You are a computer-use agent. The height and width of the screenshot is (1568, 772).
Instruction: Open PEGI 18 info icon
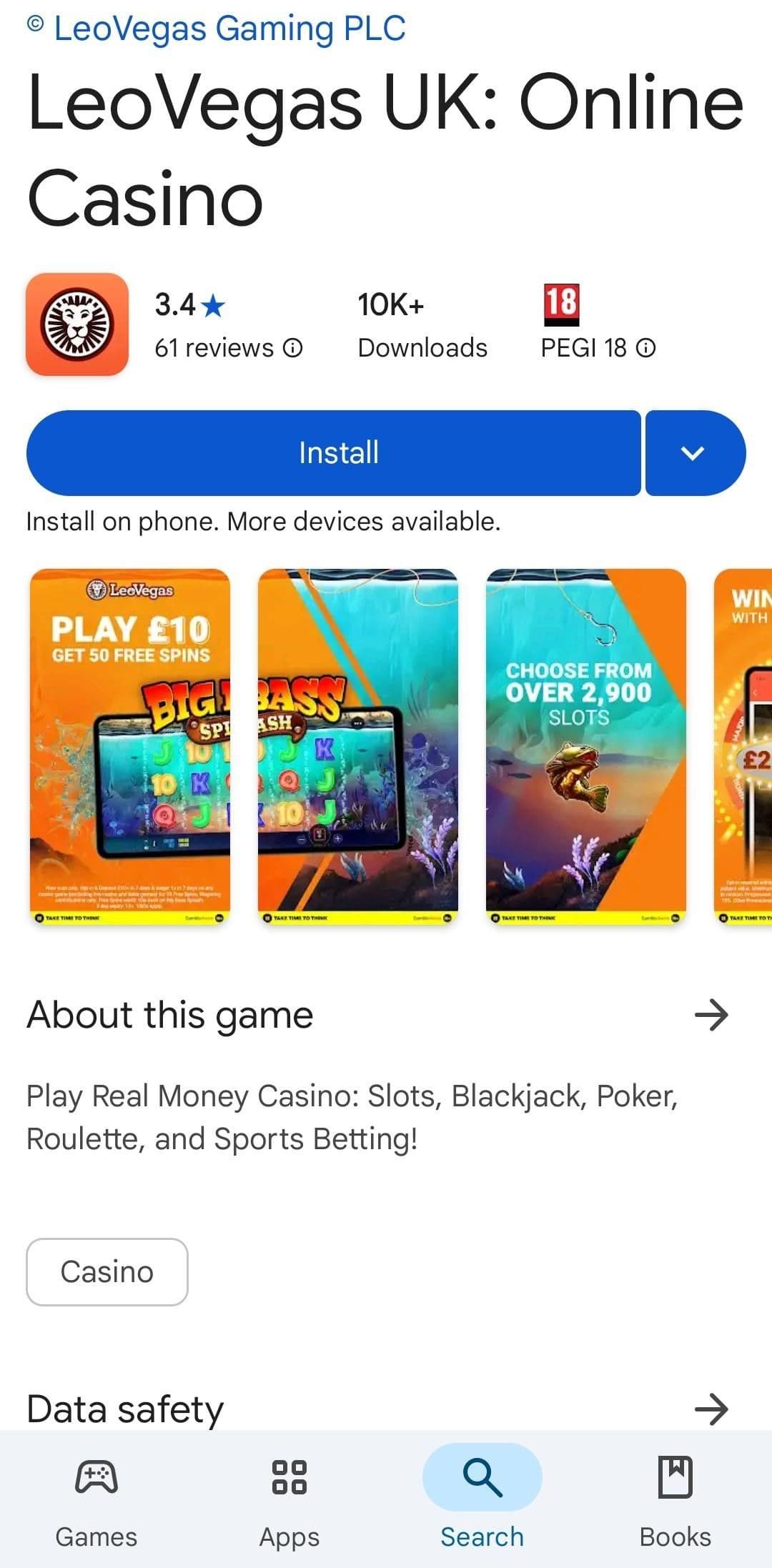point(645,348)
